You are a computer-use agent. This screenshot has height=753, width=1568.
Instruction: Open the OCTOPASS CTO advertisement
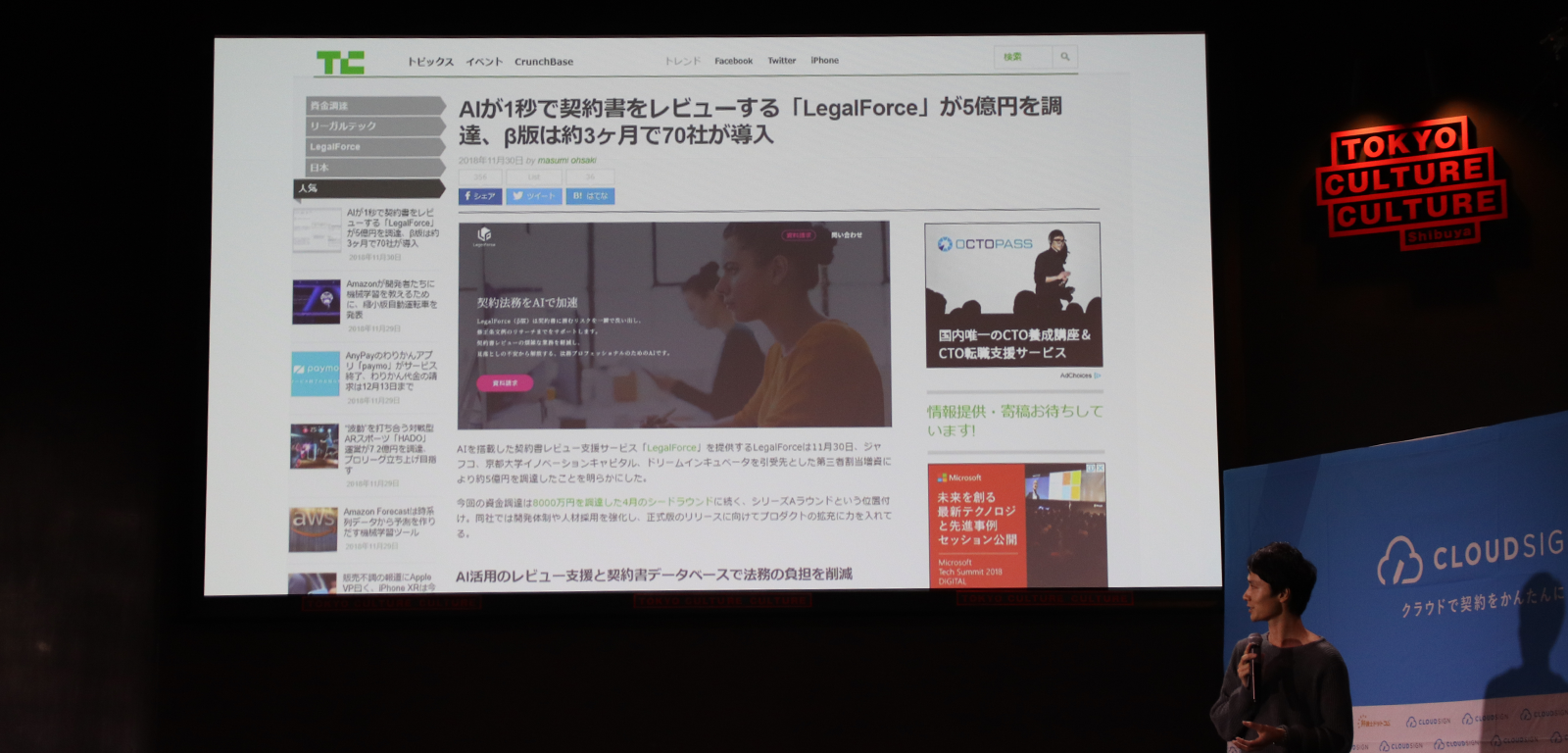click(1013, 295)
